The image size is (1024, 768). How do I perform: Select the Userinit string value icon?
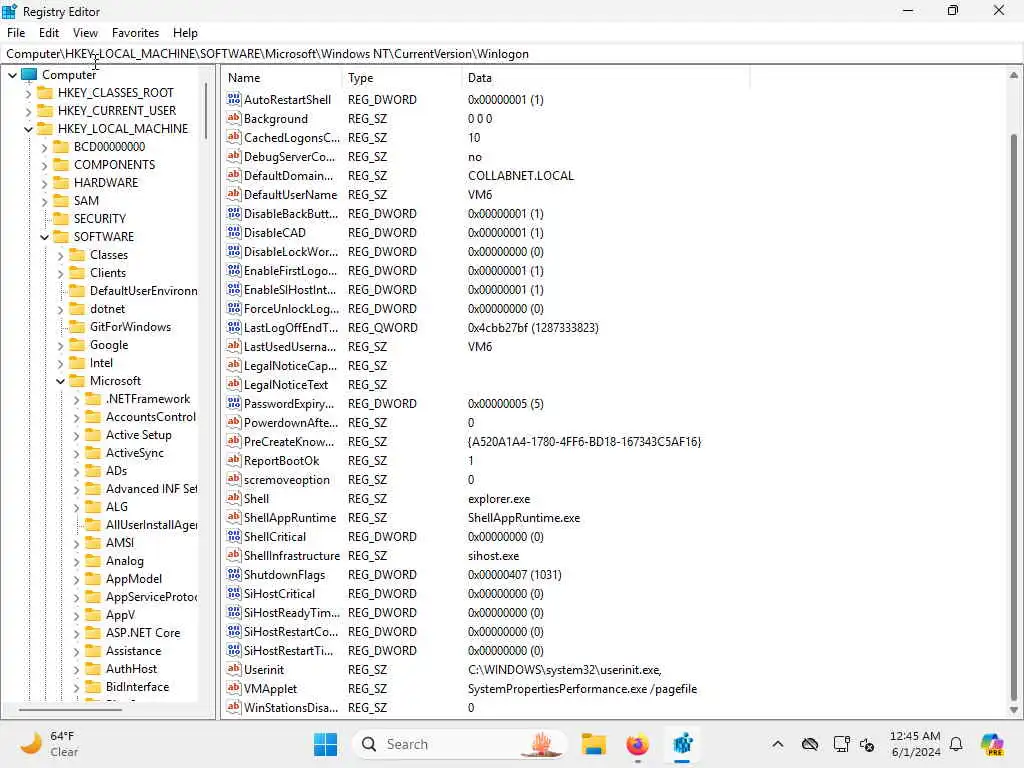(233, 669)
